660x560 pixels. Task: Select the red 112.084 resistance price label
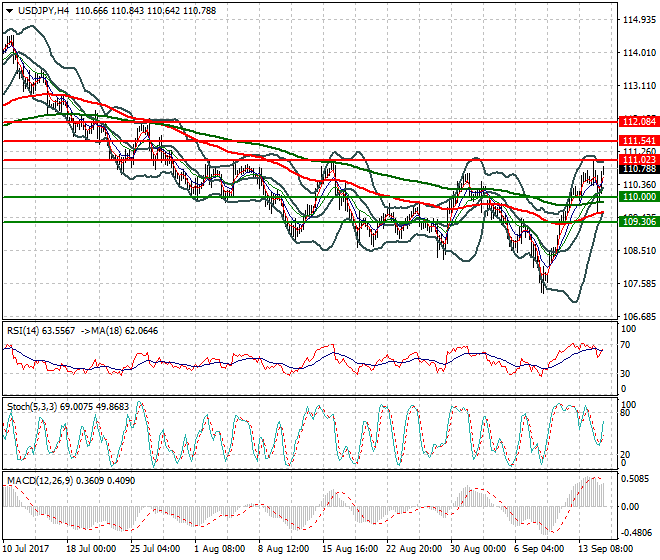point(639,122)
